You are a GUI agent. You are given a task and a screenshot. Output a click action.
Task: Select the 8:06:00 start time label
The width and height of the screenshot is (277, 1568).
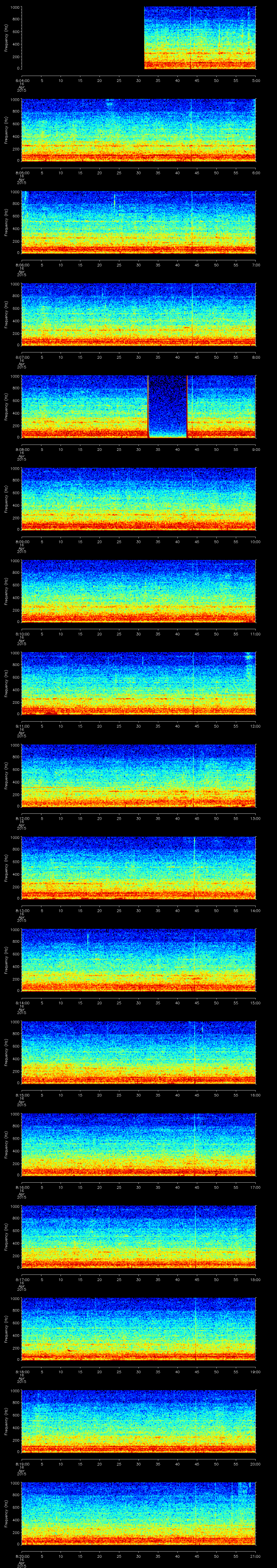[x=21, y=265]
